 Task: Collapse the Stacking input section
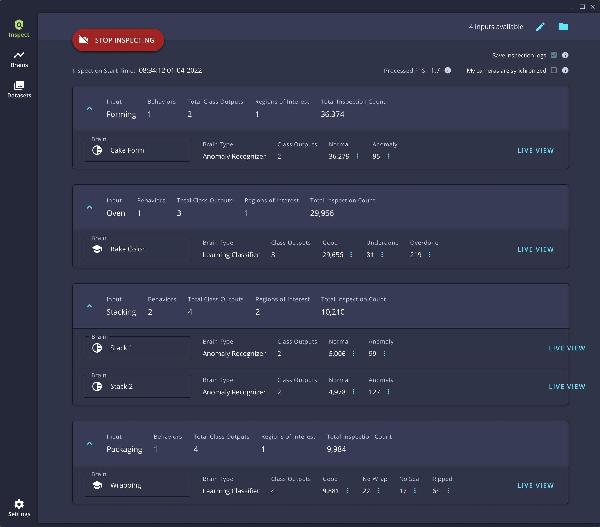pyautogui.click(x=89, y=306)
